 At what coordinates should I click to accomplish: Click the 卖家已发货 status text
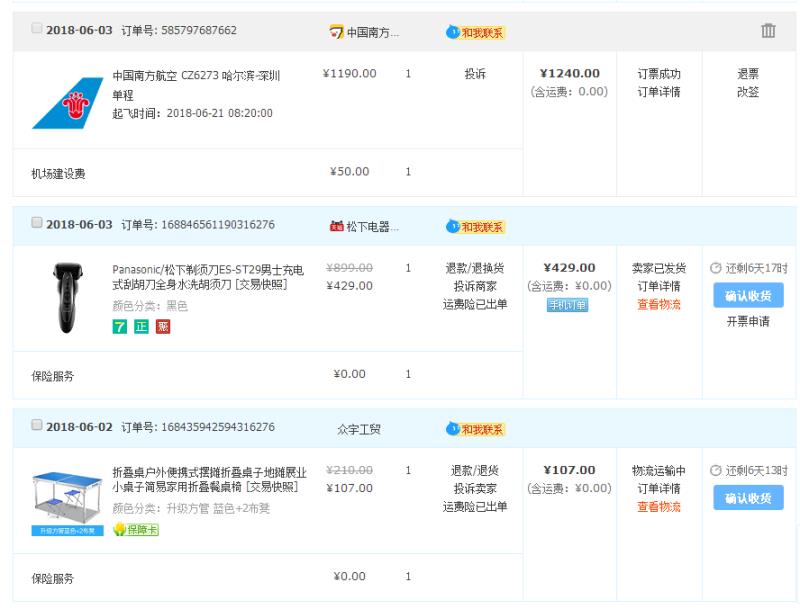click(x=659, y=268)
